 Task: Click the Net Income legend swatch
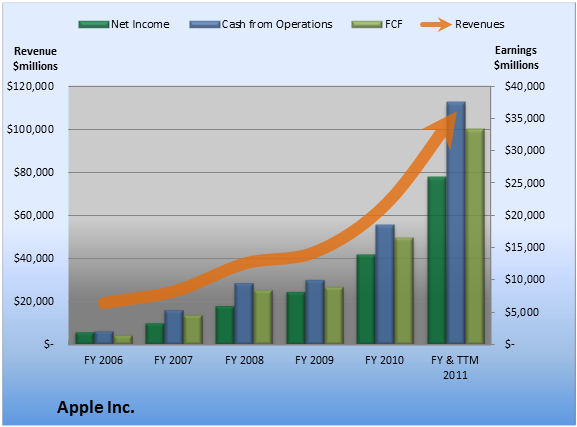tap(94, 25)
